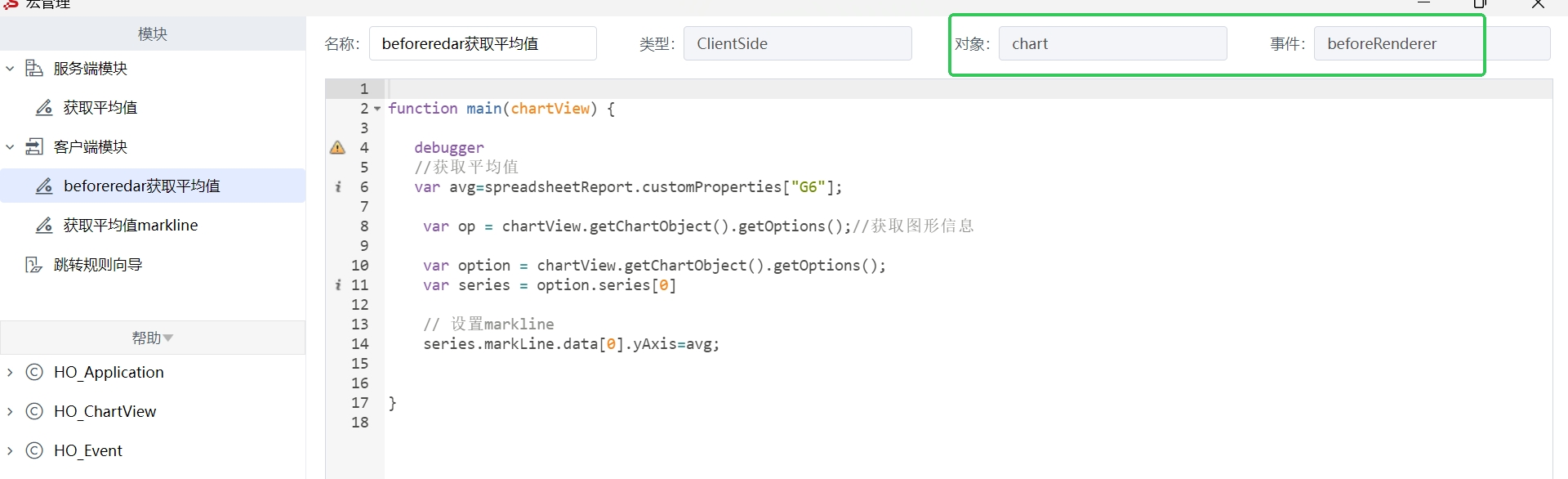Click the 模块 panel header

tap(153, 34)
